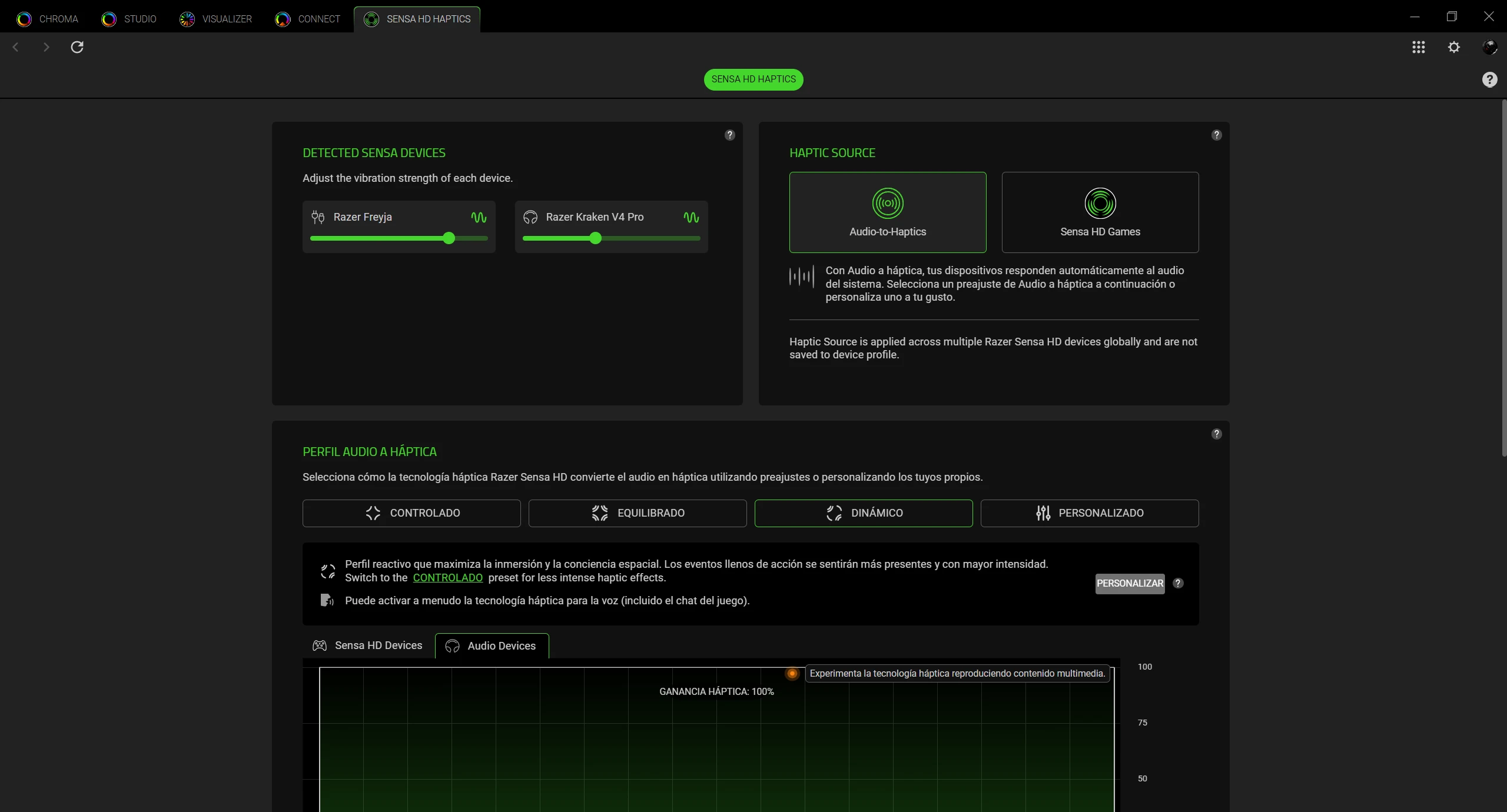Choose the EQUILIBRADO preset

[x=638, y=513]
